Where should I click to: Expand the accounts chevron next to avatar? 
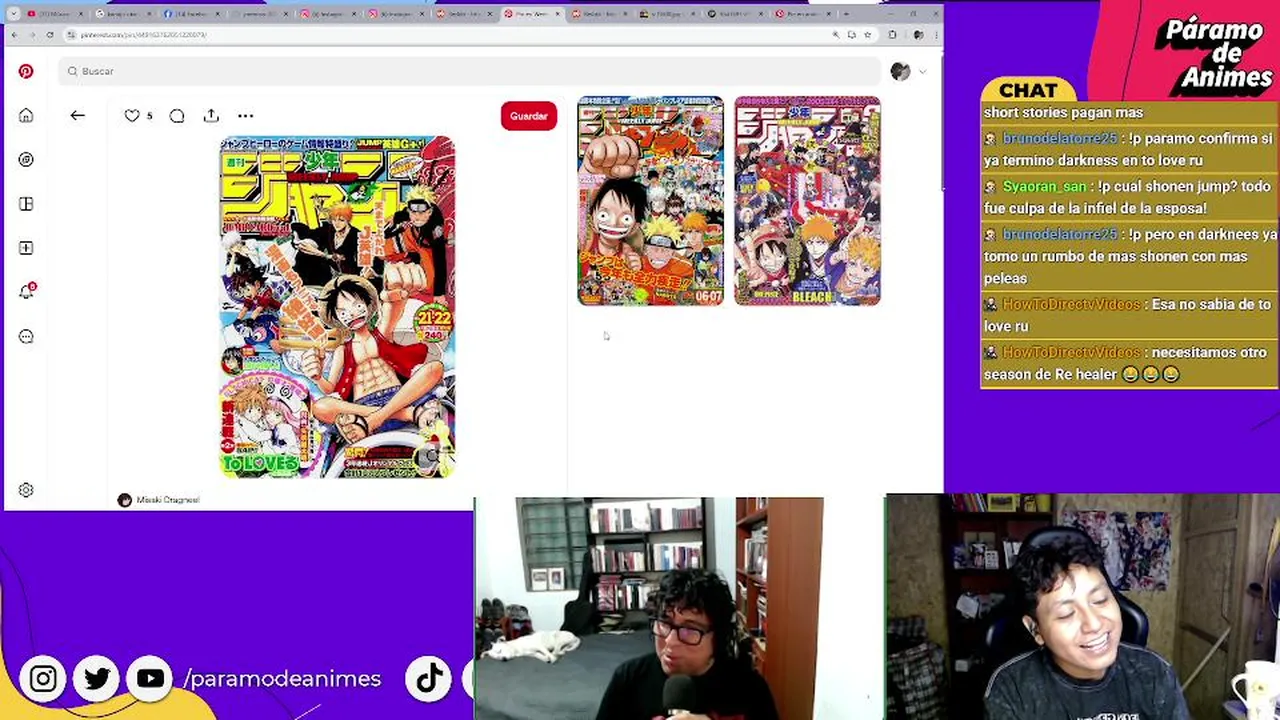click(922, 71)
